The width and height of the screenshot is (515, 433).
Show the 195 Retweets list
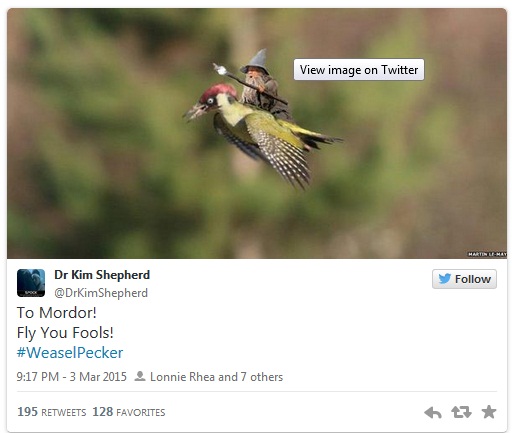pyautogui.click(x=52, y=412)
